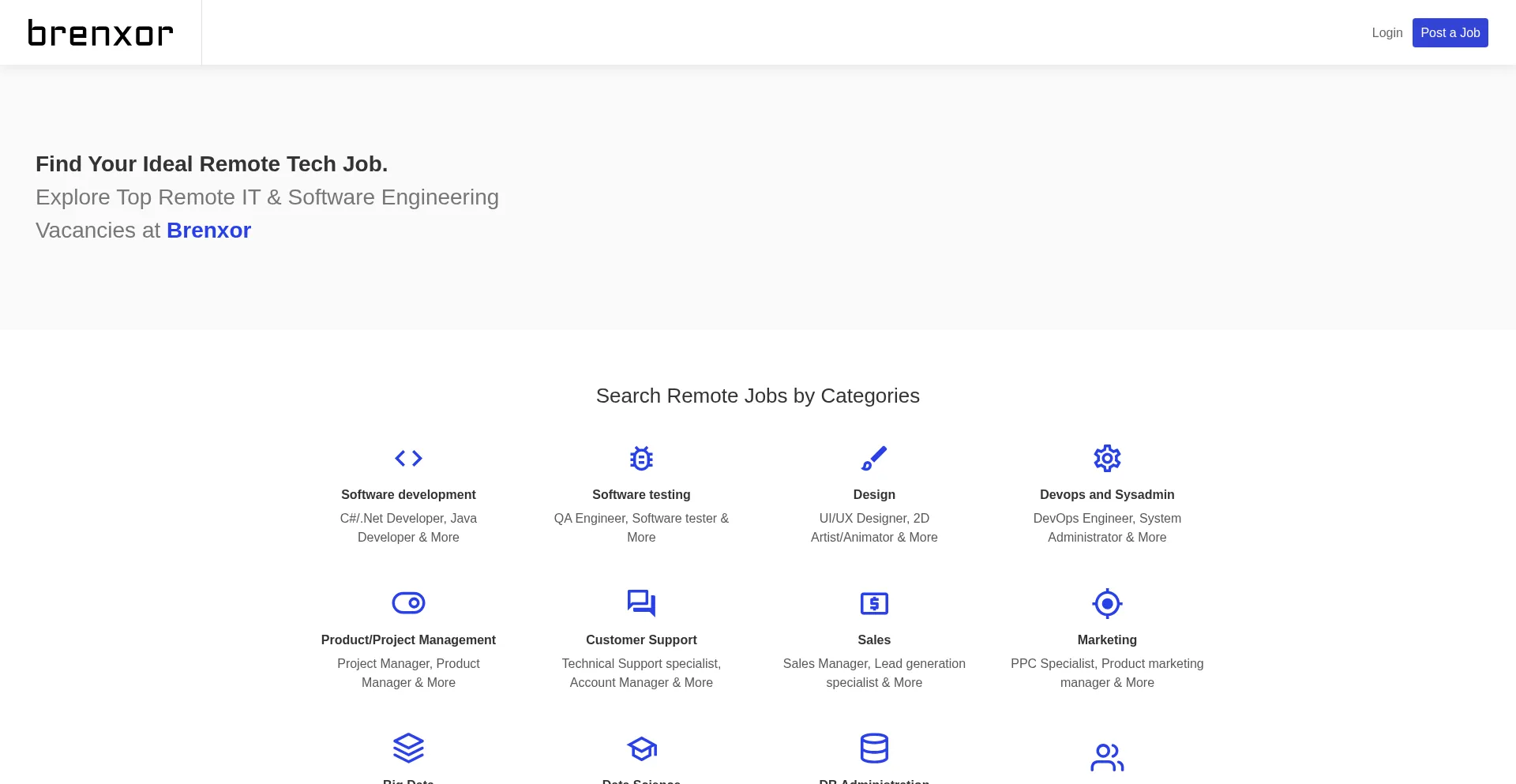Click the Product/Project Management toggle-shaped icon
This screenshot has height=784, width=1516.
pyautogui.click(x=408, y=603)
